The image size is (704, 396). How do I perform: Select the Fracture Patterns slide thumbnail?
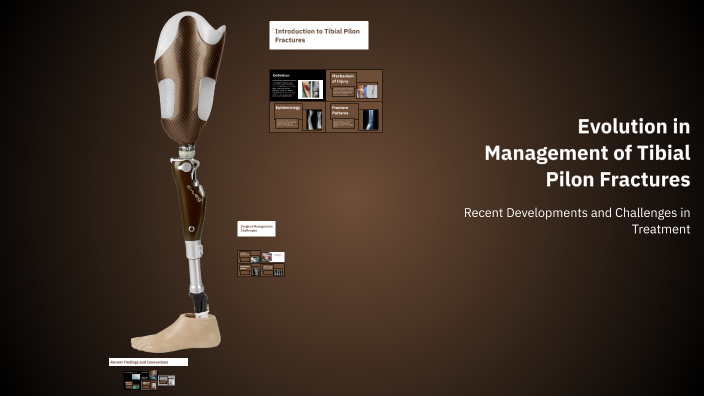pos(354,117)
